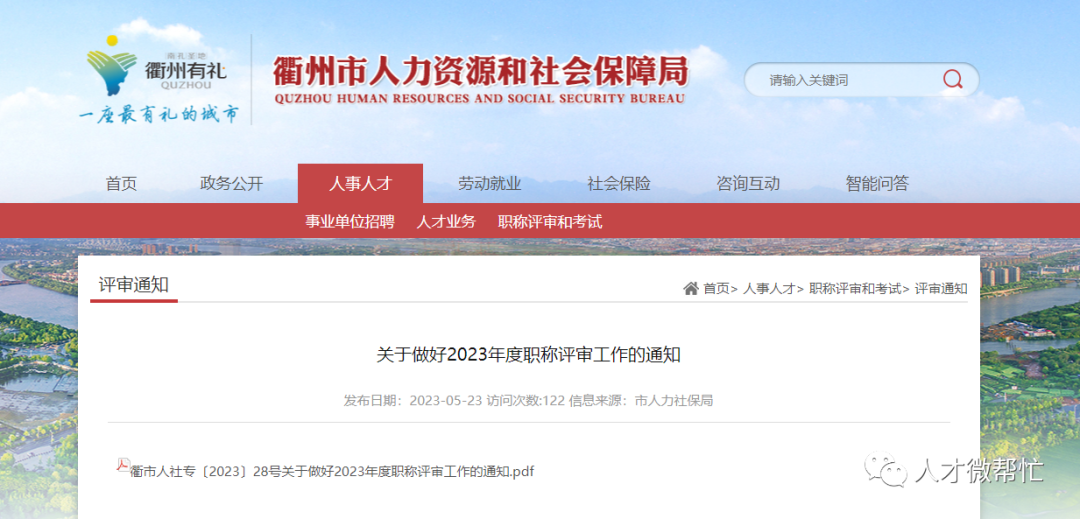
Task: Open the 首页 navigation item
Action: coord(121,184)
